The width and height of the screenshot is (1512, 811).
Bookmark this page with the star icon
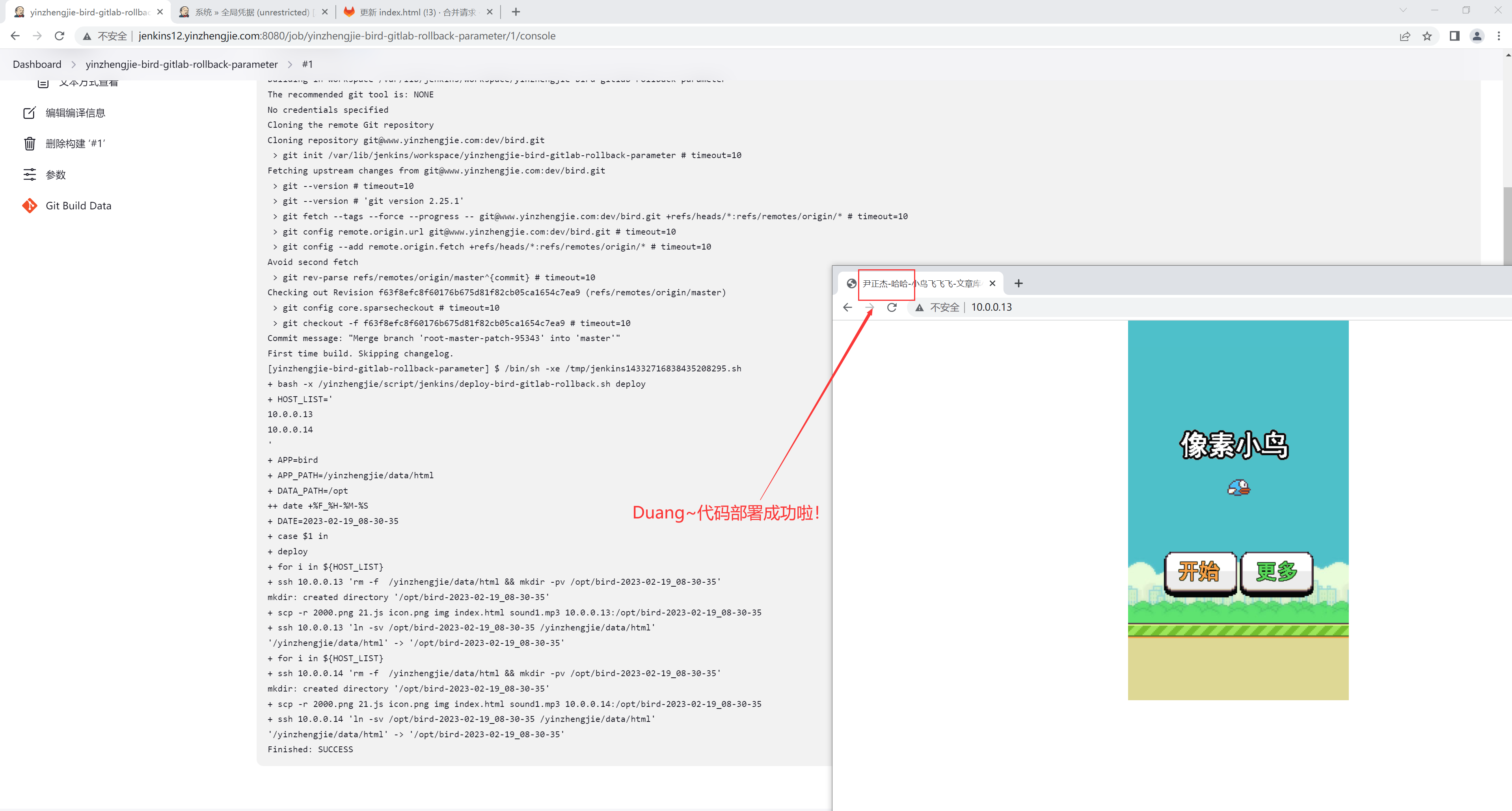(x=1427, y=36)
